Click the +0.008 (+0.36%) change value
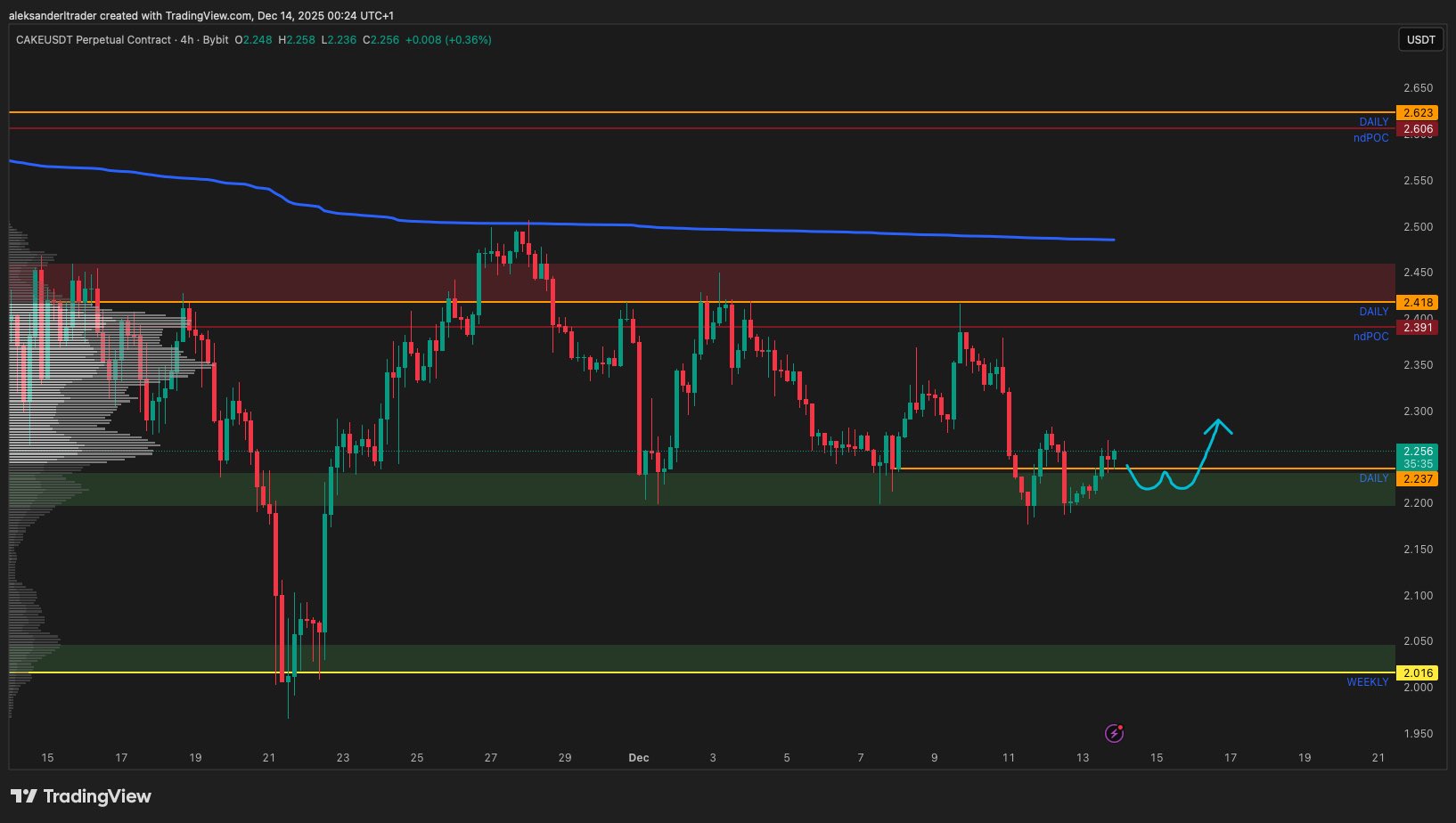Screen dimensions: 1456x823 point(448,40)
